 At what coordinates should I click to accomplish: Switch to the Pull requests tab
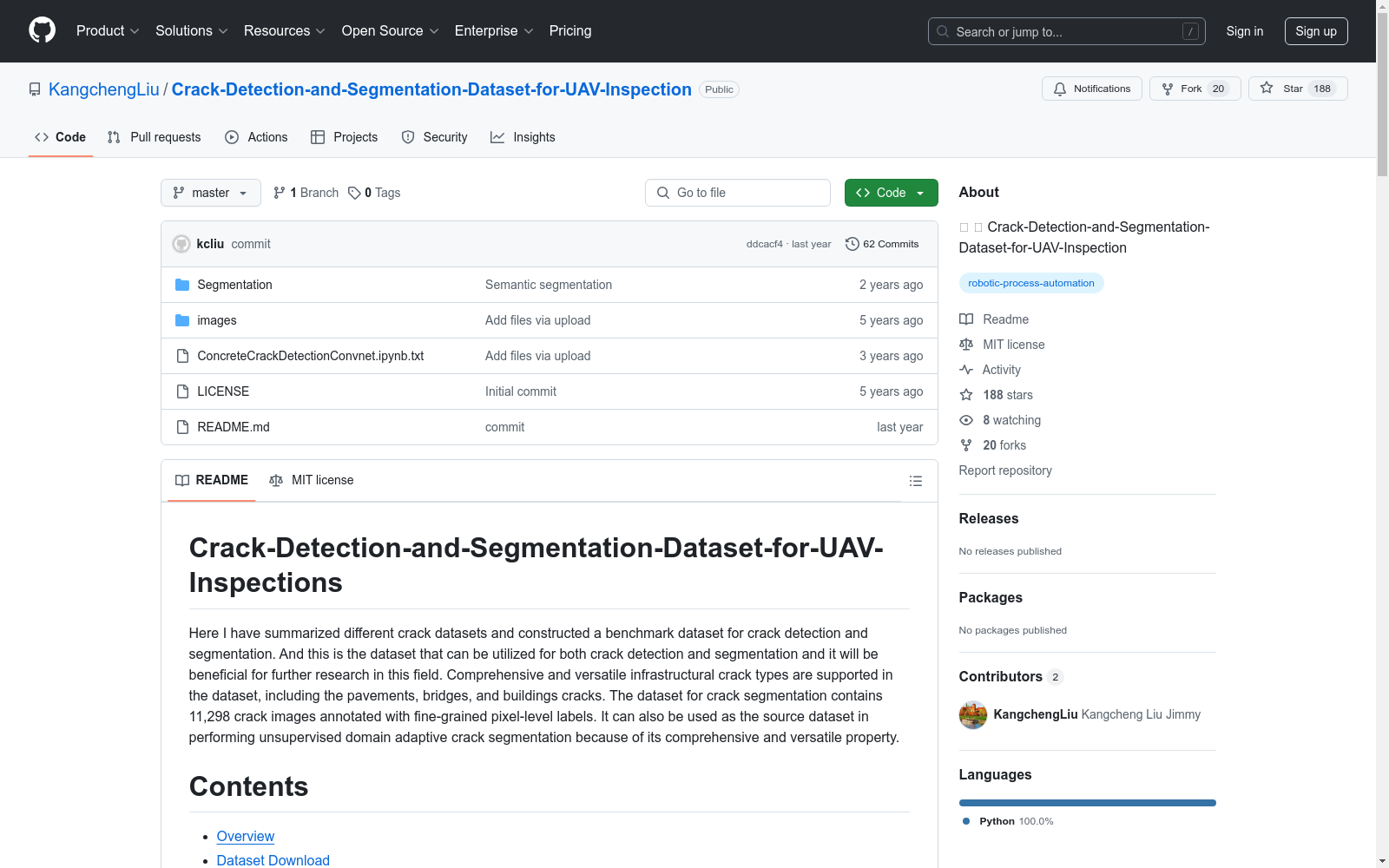(x=155, y=137)
